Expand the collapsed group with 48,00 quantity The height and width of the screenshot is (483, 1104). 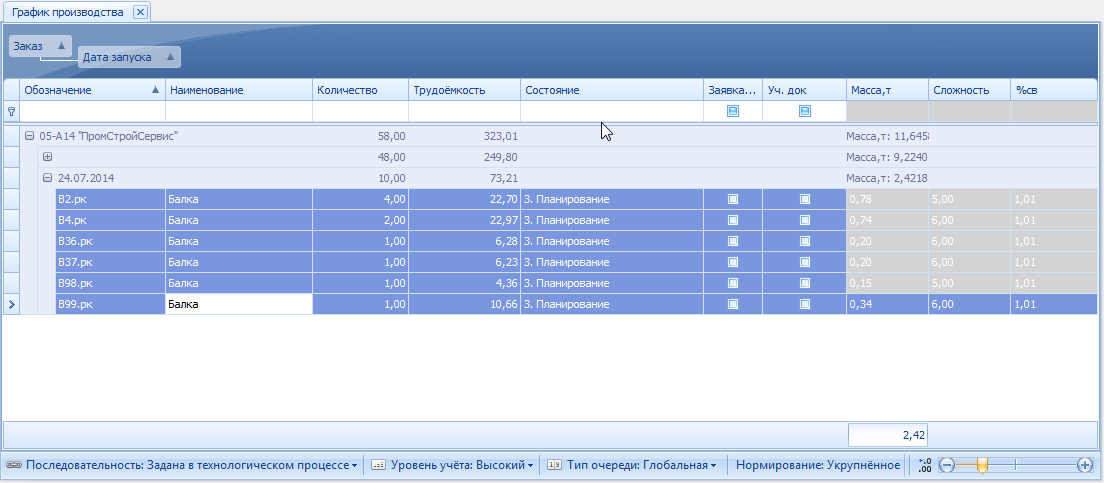tap(48, 157)
